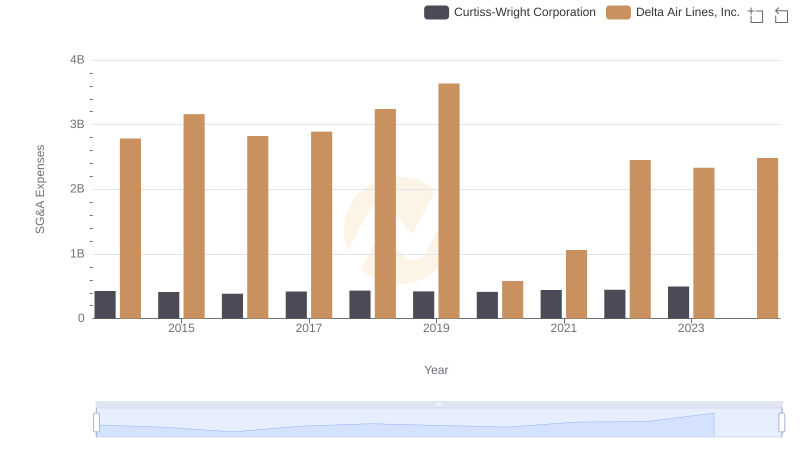The height and width of the screenshot is (461, 800).
Task: Click the Delta Air Lines bar for 2021
Action: click(576, 284)
